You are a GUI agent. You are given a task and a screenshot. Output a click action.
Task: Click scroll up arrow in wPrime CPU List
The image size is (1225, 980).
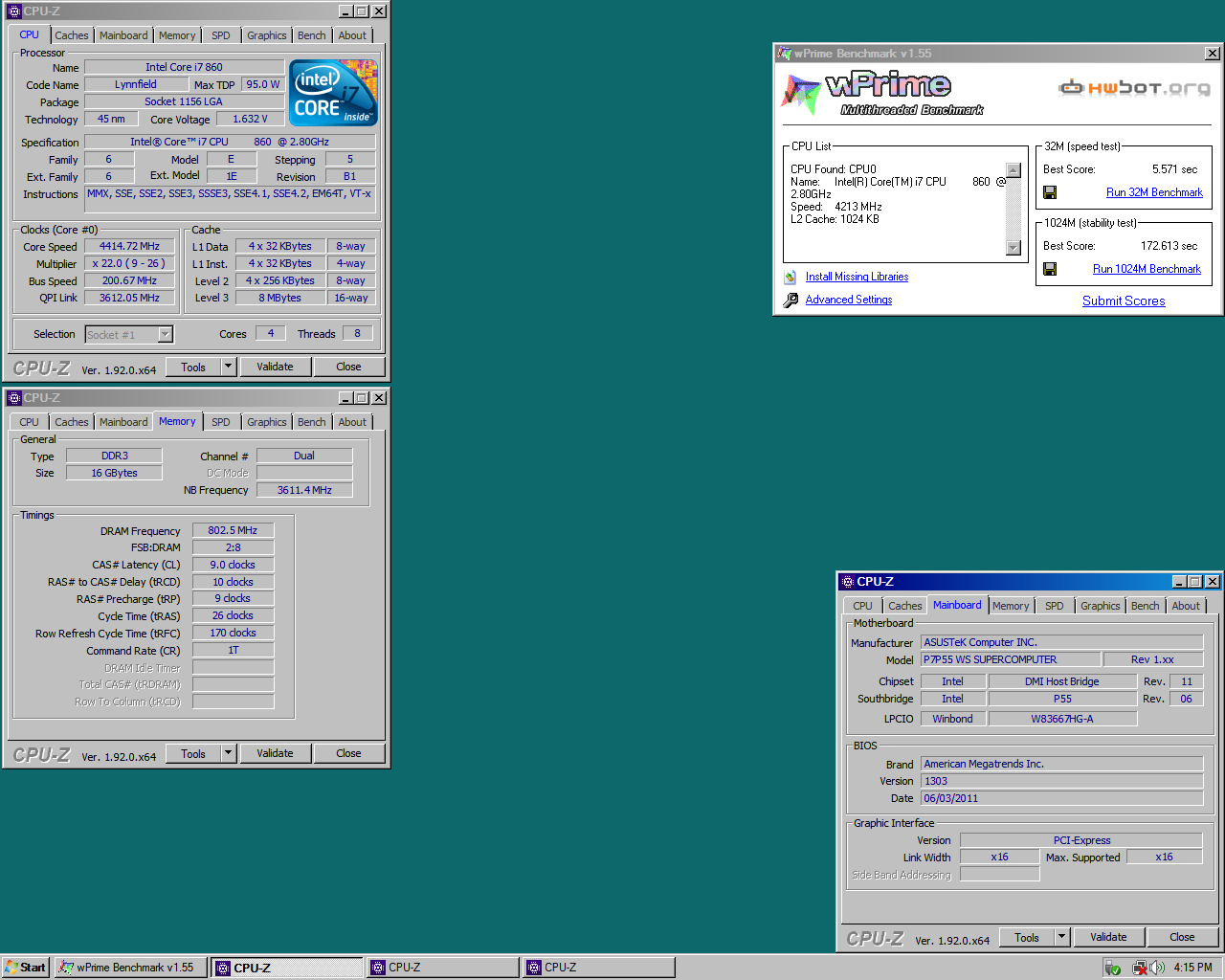pyautogui.click(x=1013, y=170)
